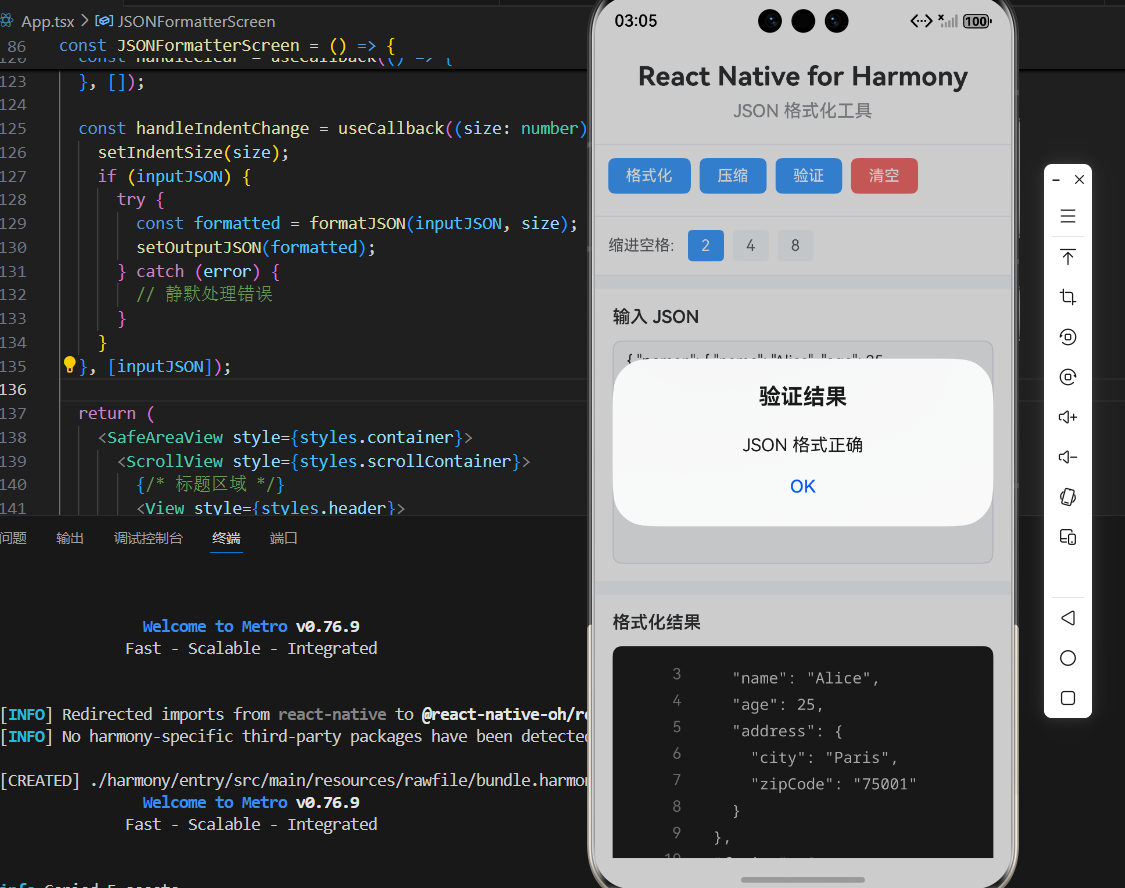Tap the 压缩 compress button
This screenshot has height=888, width=1125.
(x=733, y=176)
